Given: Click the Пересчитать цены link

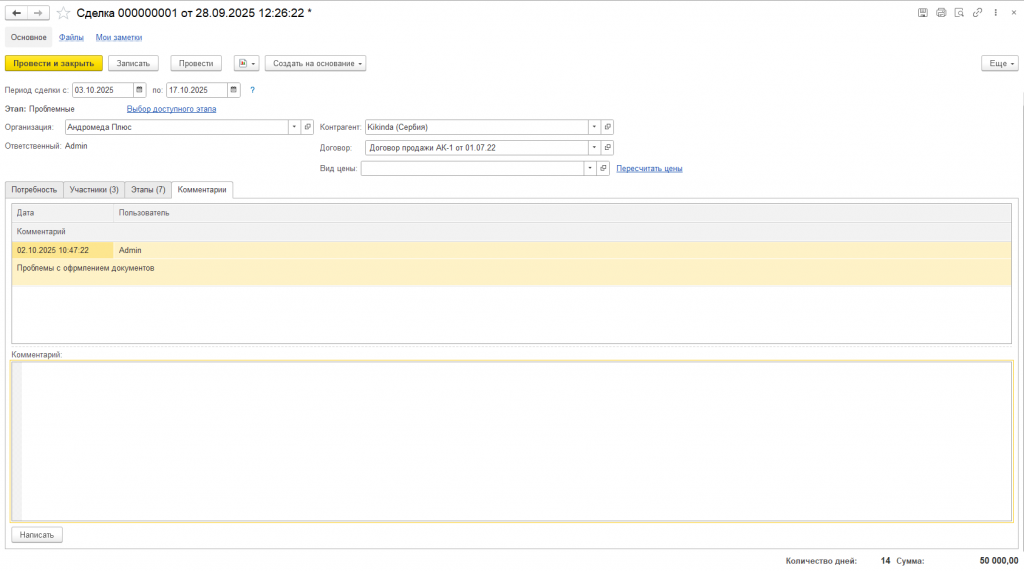Looking at the screenshot, I should tap(649, 169).
